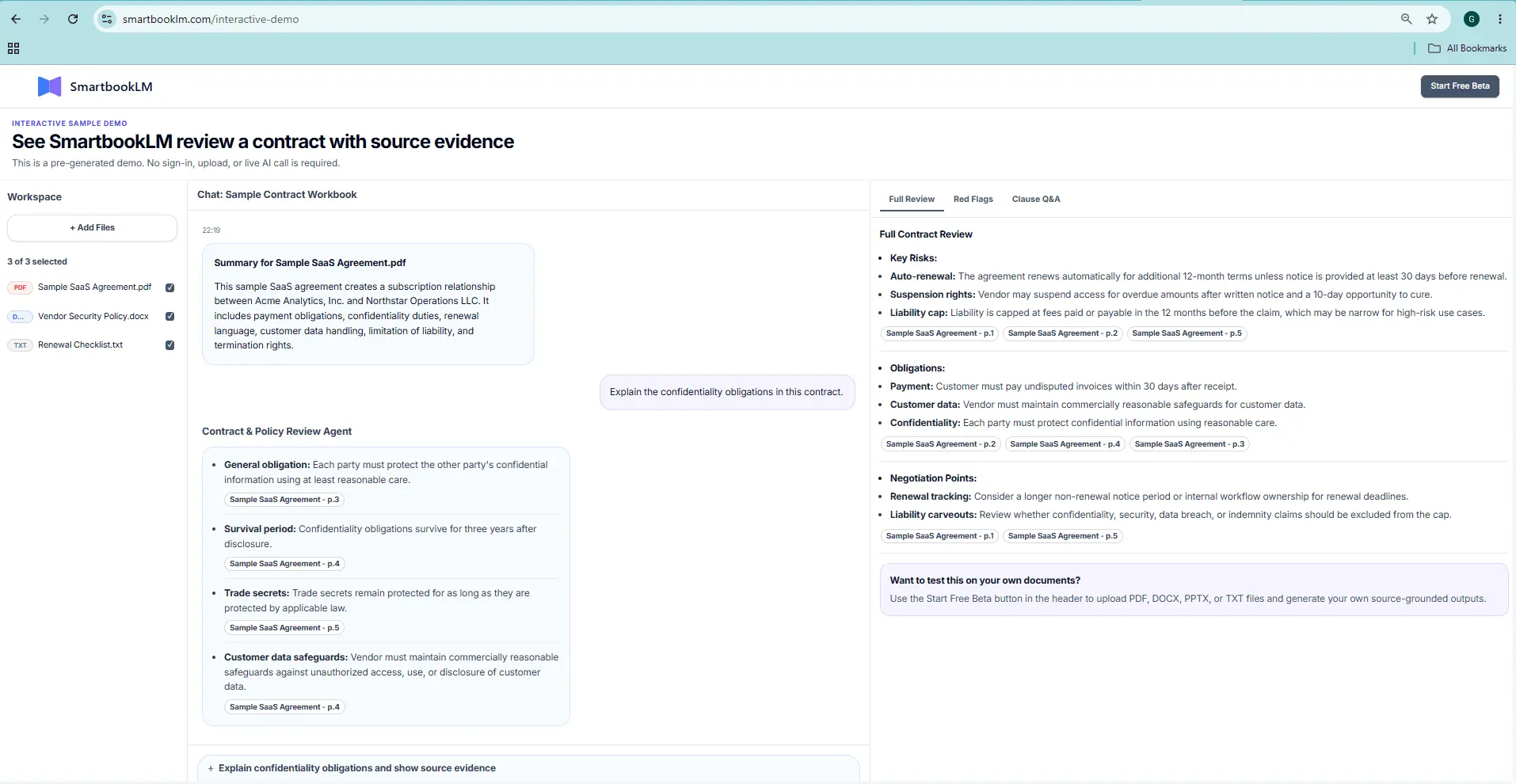Open the apps grid shortcut in bookmarks bar
This screenshot has height=784, width=1516.
[13, 48]
